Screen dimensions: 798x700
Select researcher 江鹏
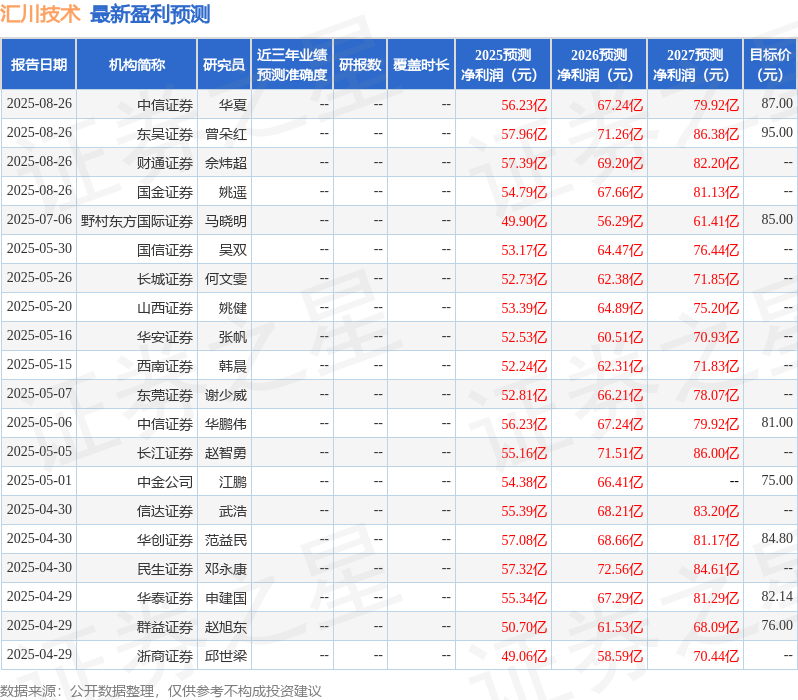233,483
